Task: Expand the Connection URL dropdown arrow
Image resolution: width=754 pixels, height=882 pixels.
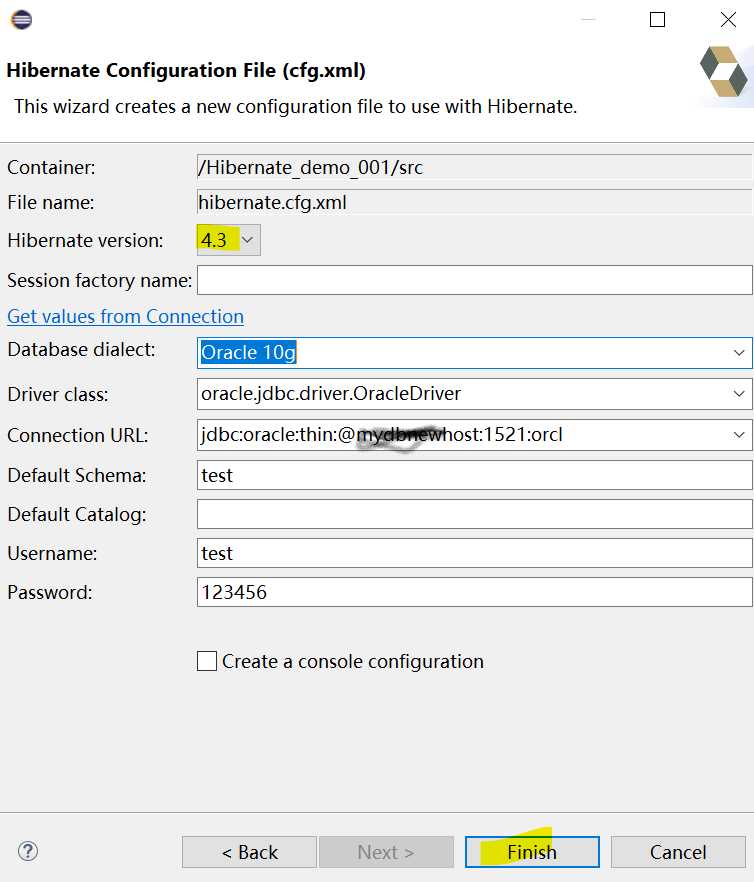Action: point(739,435)
